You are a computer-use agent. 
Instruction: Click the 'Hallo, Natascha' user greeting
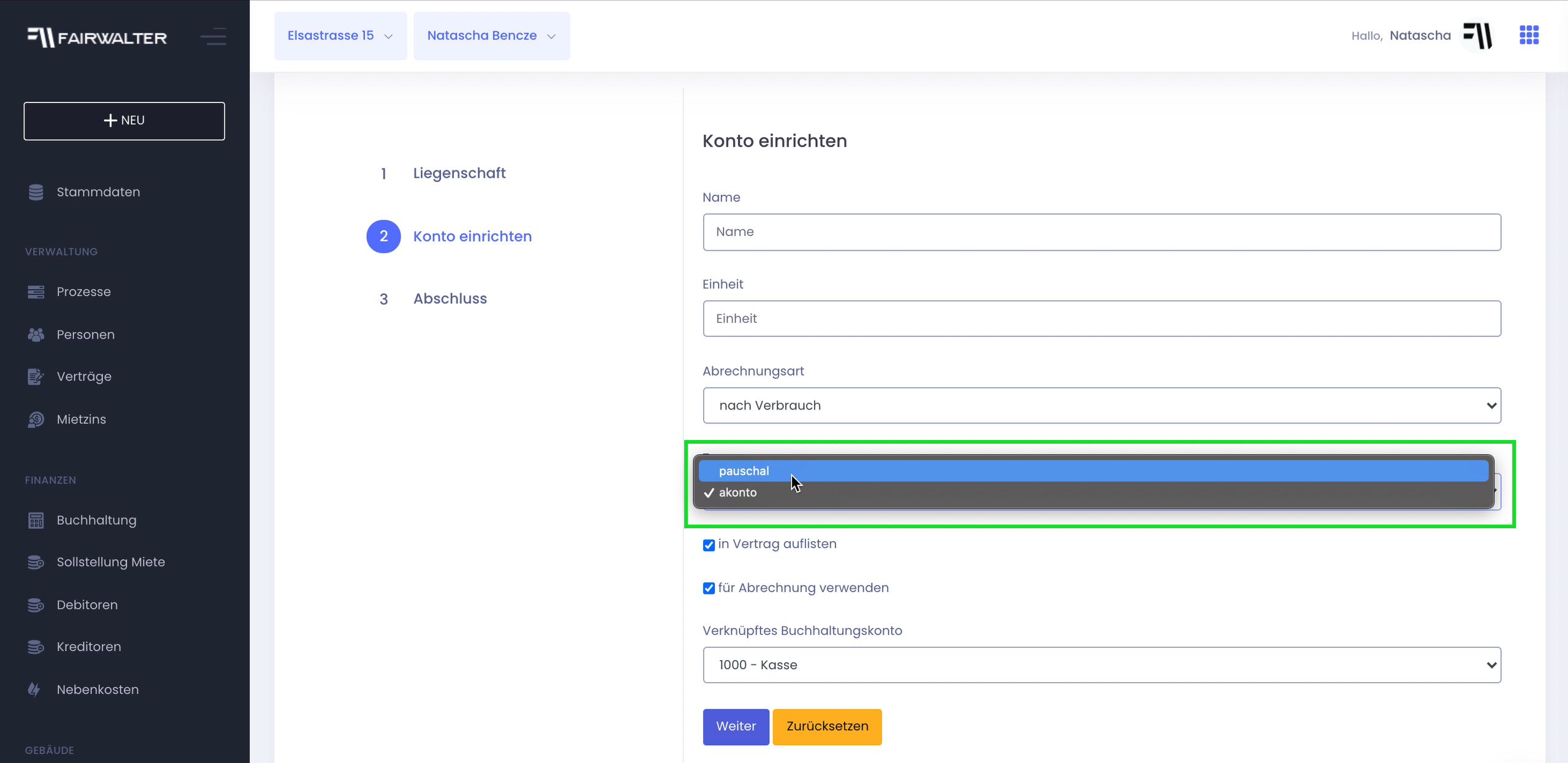1401,36
